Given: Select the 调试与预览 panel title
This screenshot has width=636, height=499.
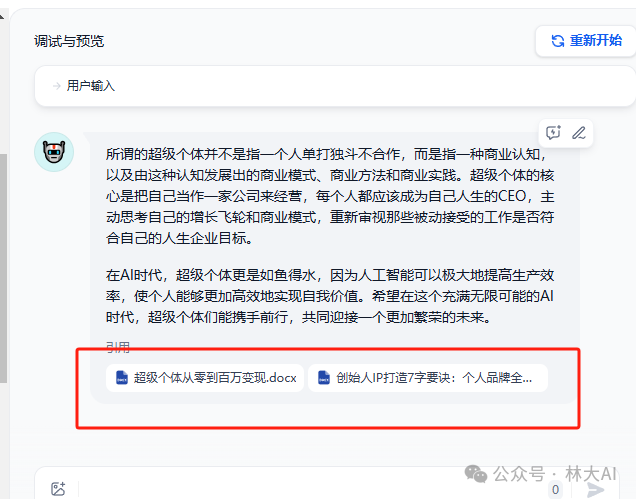Looking at the screenshot, I should [69, 41].
